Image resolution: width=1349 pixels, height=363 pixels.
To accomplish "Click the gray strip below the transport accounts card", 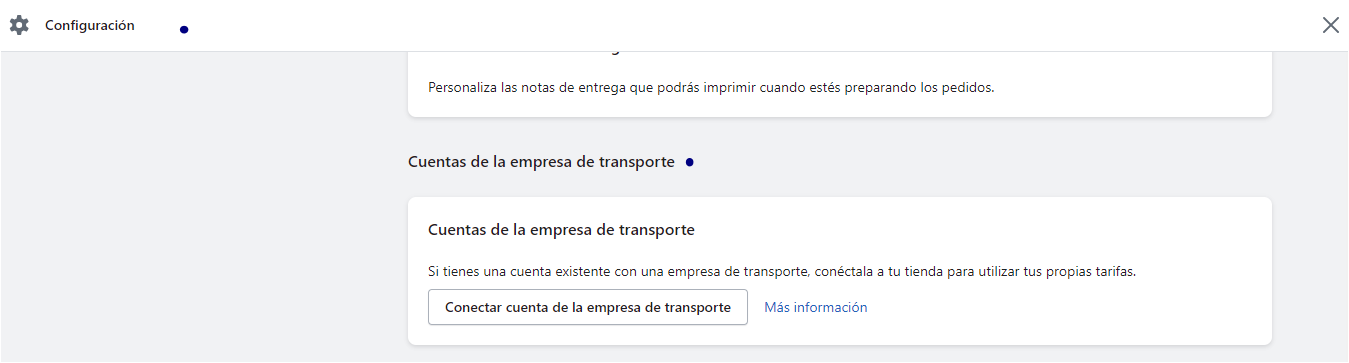I will [x=840, y=354].
